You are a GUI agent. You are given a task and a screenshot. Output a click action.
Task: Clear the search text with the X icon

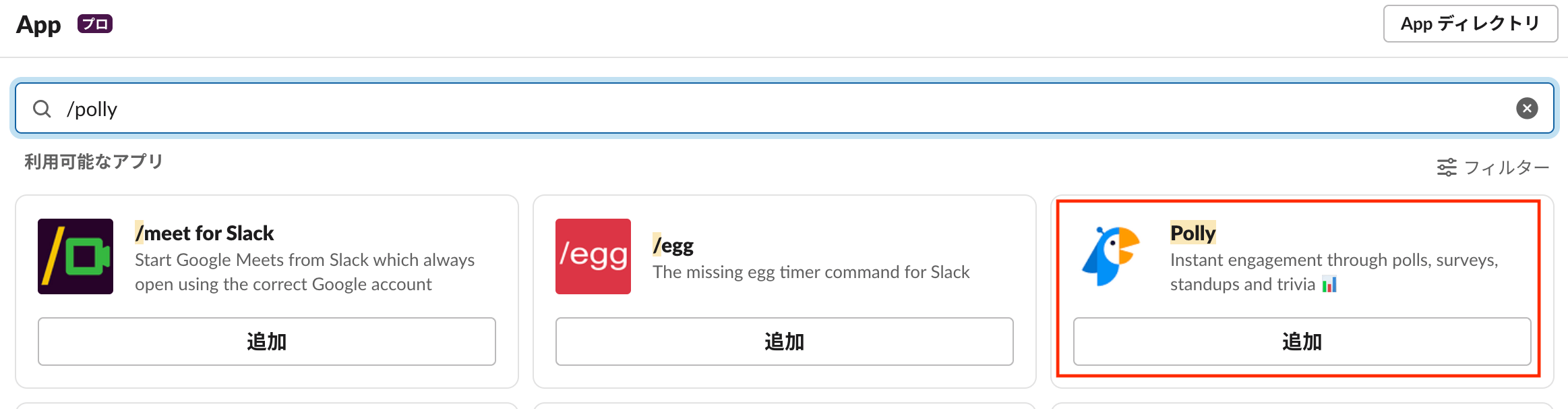(x=1527, y=109)
